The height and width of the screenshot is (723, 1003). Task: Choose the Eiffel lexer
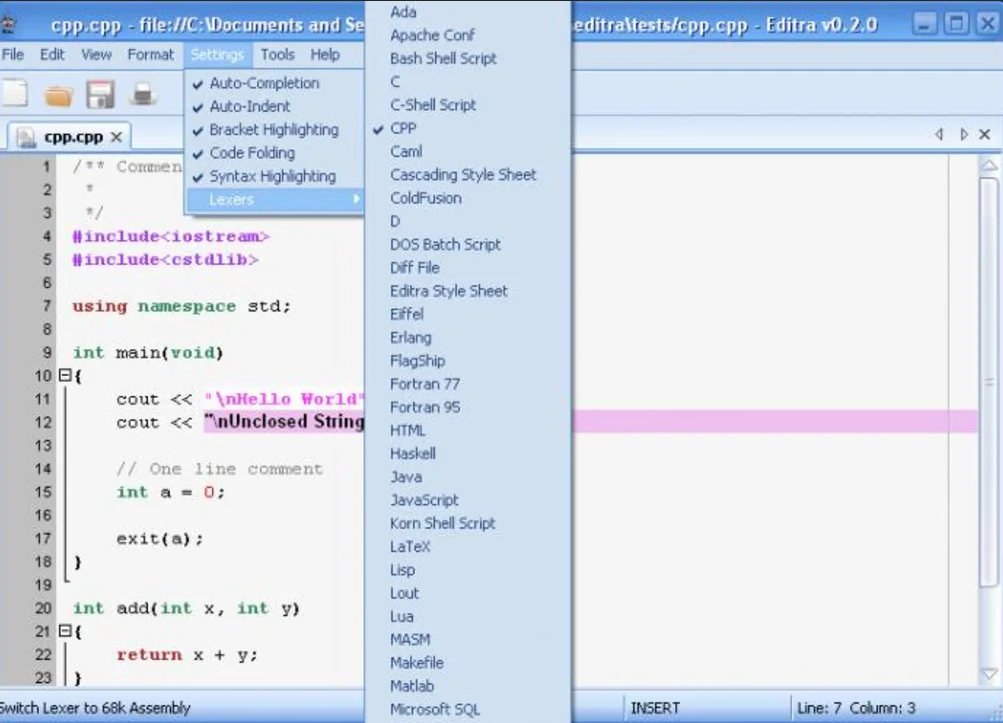pyautogui.click(x=468, y=314)
